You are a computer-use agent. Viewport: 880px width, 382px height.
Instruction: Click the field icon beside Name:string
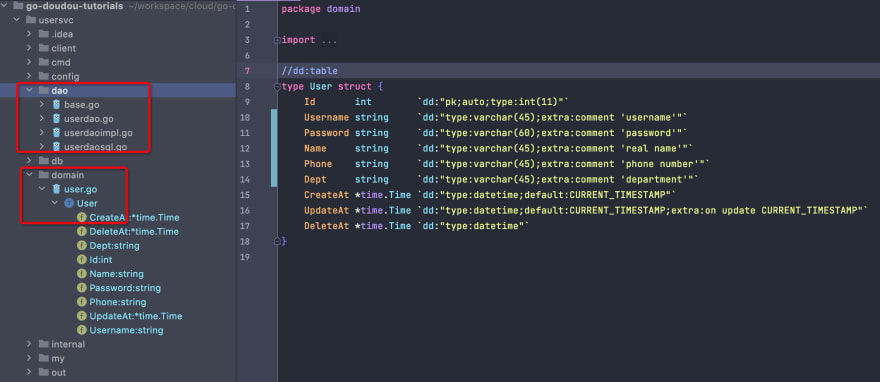(x=81, y=274)
